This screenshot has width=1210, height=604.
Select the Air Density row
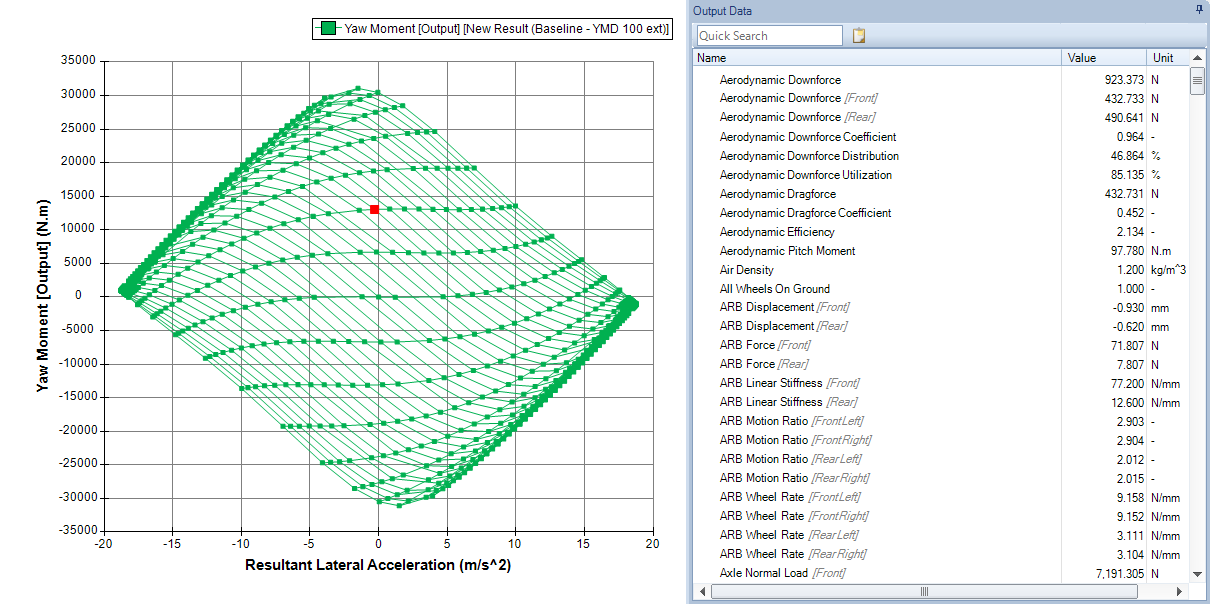(x=941, y=270)
